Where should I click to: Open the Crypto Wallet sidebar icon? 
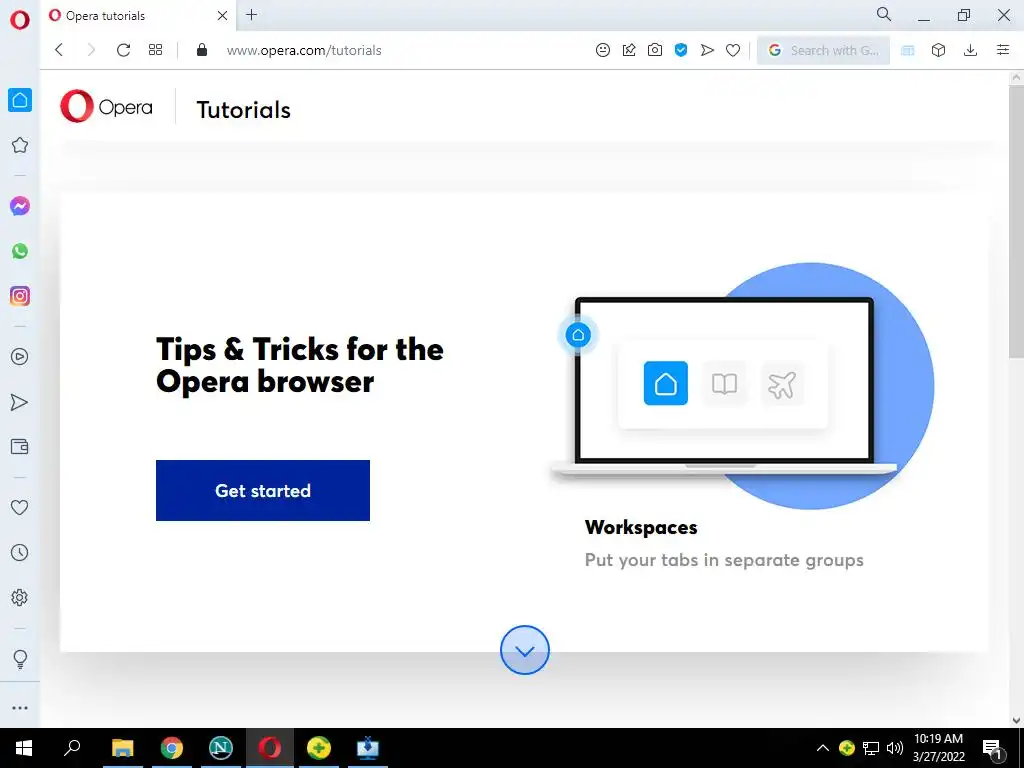click(20, 447)
